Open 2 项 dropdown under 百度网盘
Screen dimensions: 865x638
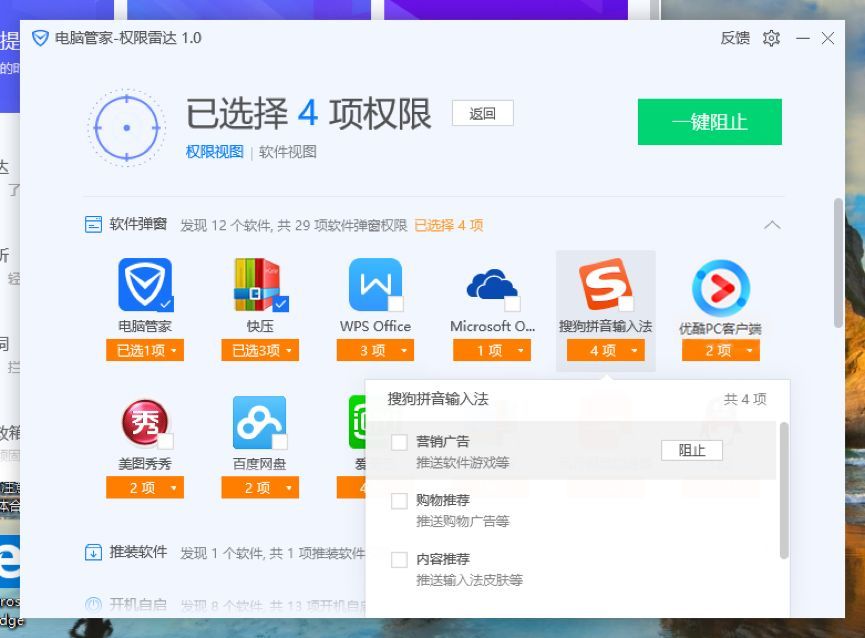coord(260,487)
